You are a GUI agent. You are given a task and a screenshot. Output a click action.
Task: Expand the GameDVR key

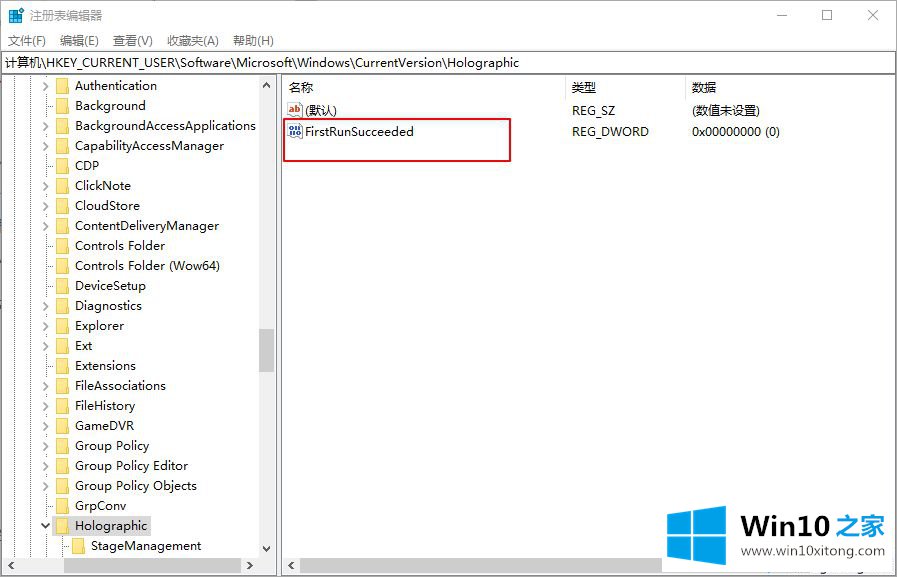click(45, 427)
